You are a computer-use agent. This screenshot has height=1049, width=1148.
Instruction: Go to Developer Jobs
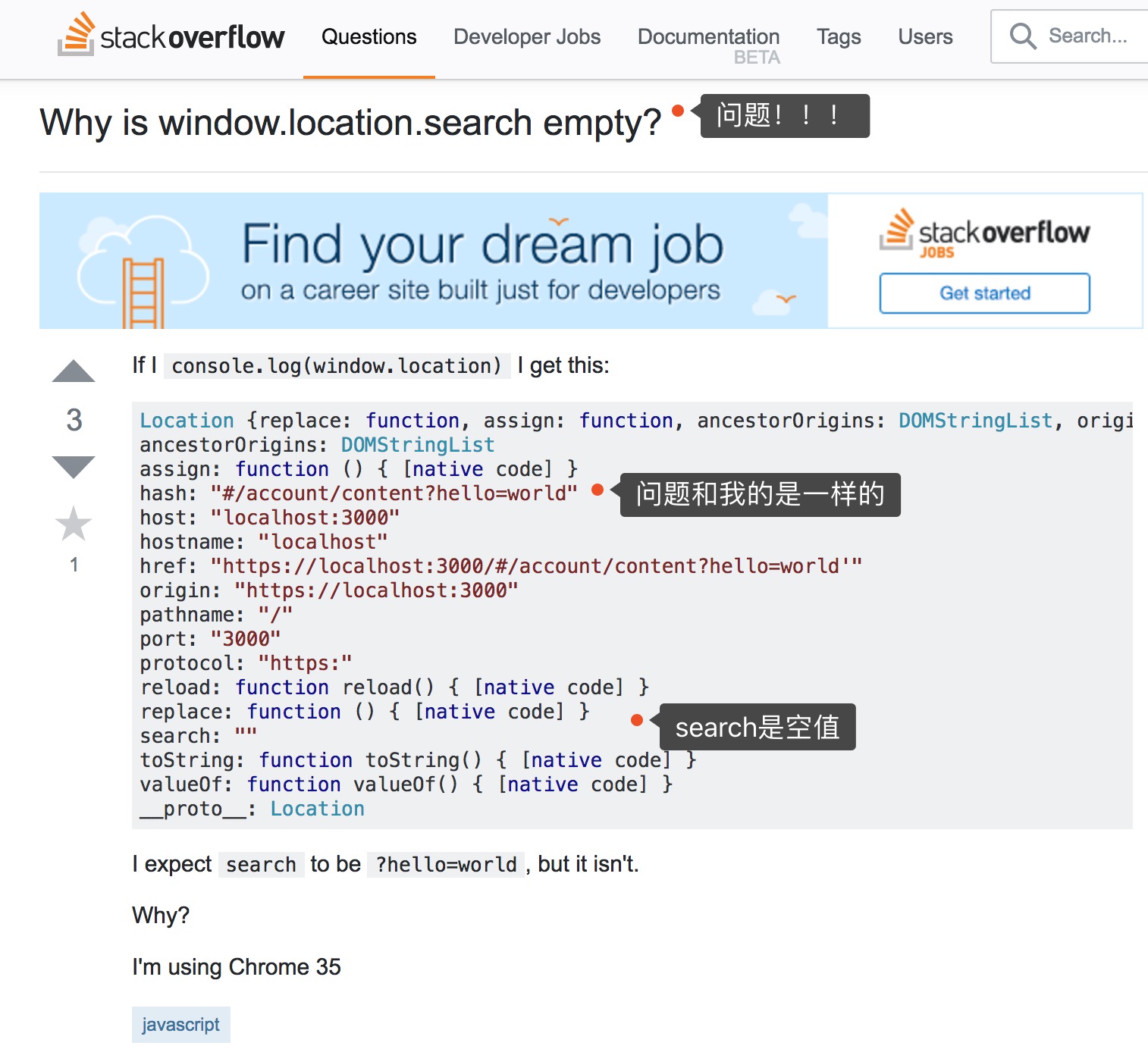[x=527, y=36]
